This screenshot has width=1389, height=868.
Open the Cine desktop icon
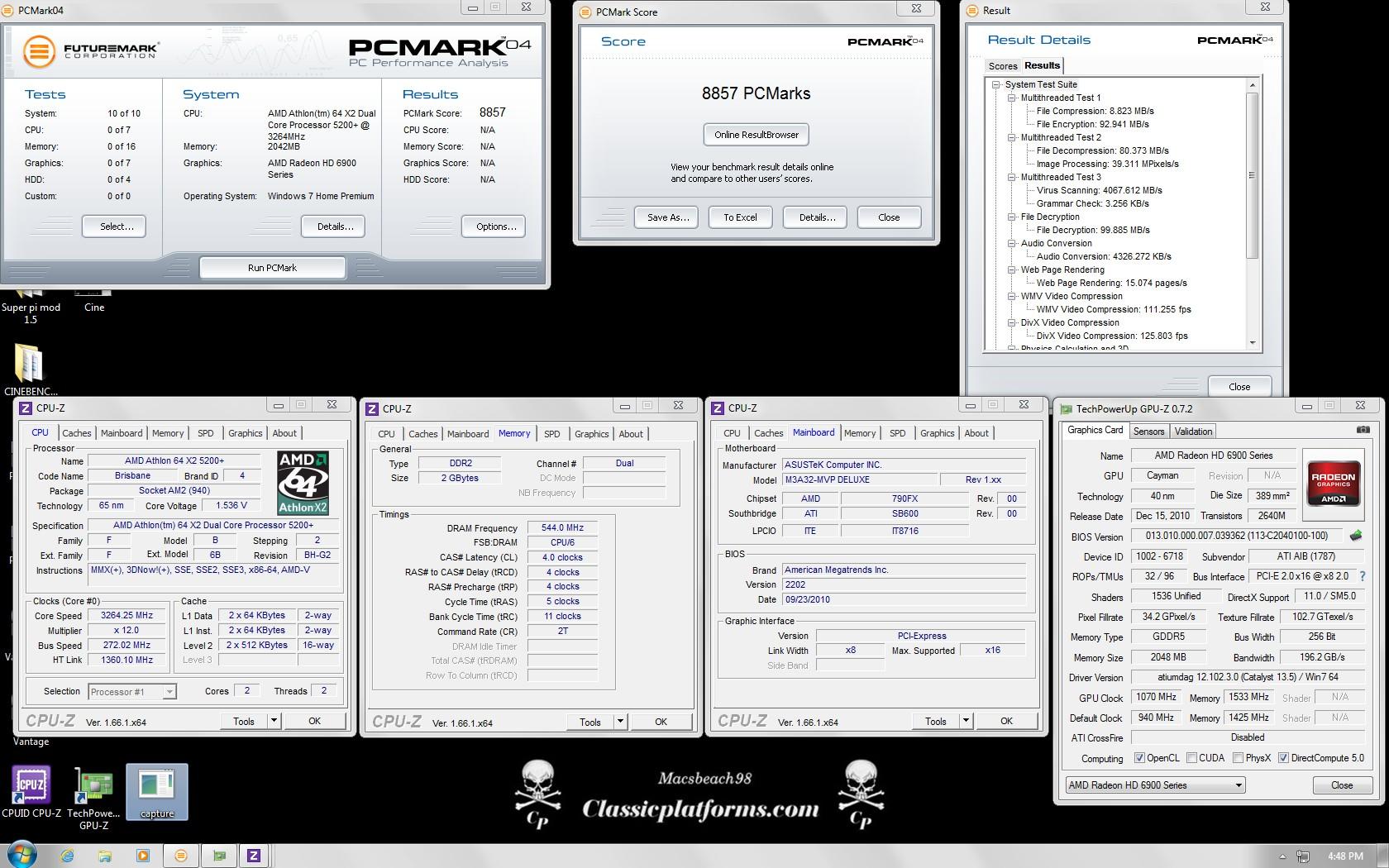click(94, 301)
